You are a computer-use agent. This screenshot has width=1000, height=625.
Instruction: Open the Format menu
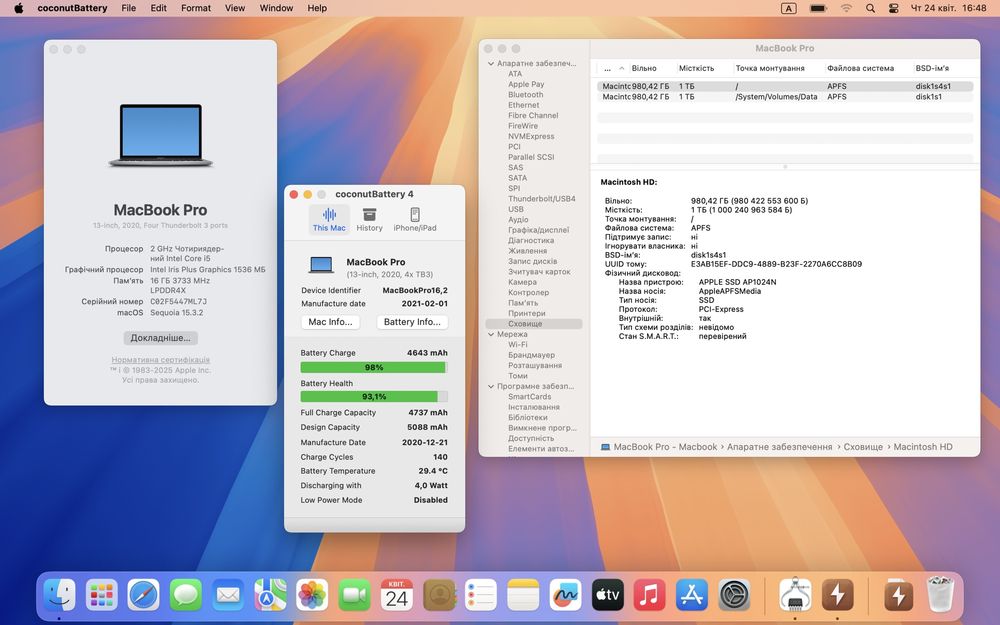(x=196, y=8)
